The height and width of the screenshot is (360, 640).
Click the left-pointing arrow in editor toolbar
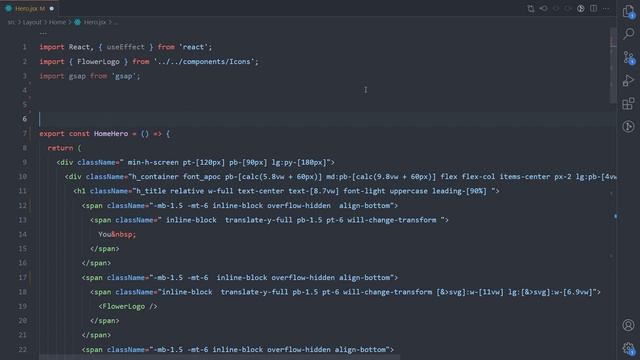[x=544, y=9]
